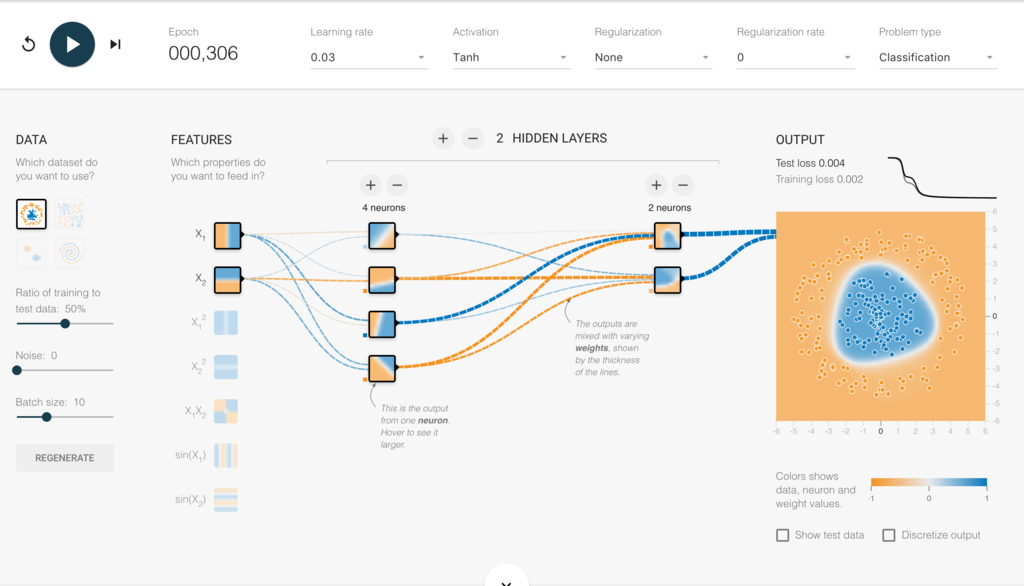Viewport: 1024px width, 586px height.
Task: Select the bottom neuron in the second hidden layer
Action: [667, 280]
